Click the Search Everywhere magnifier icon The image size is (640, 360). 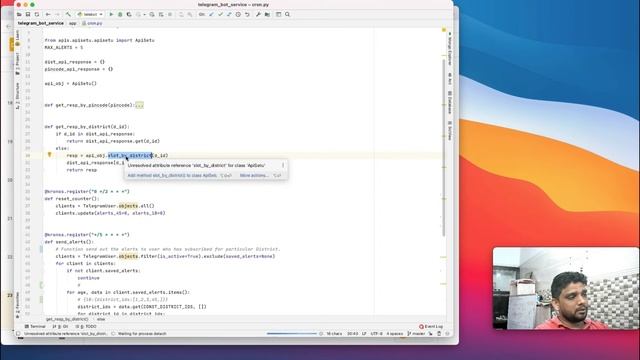[287, 14]
